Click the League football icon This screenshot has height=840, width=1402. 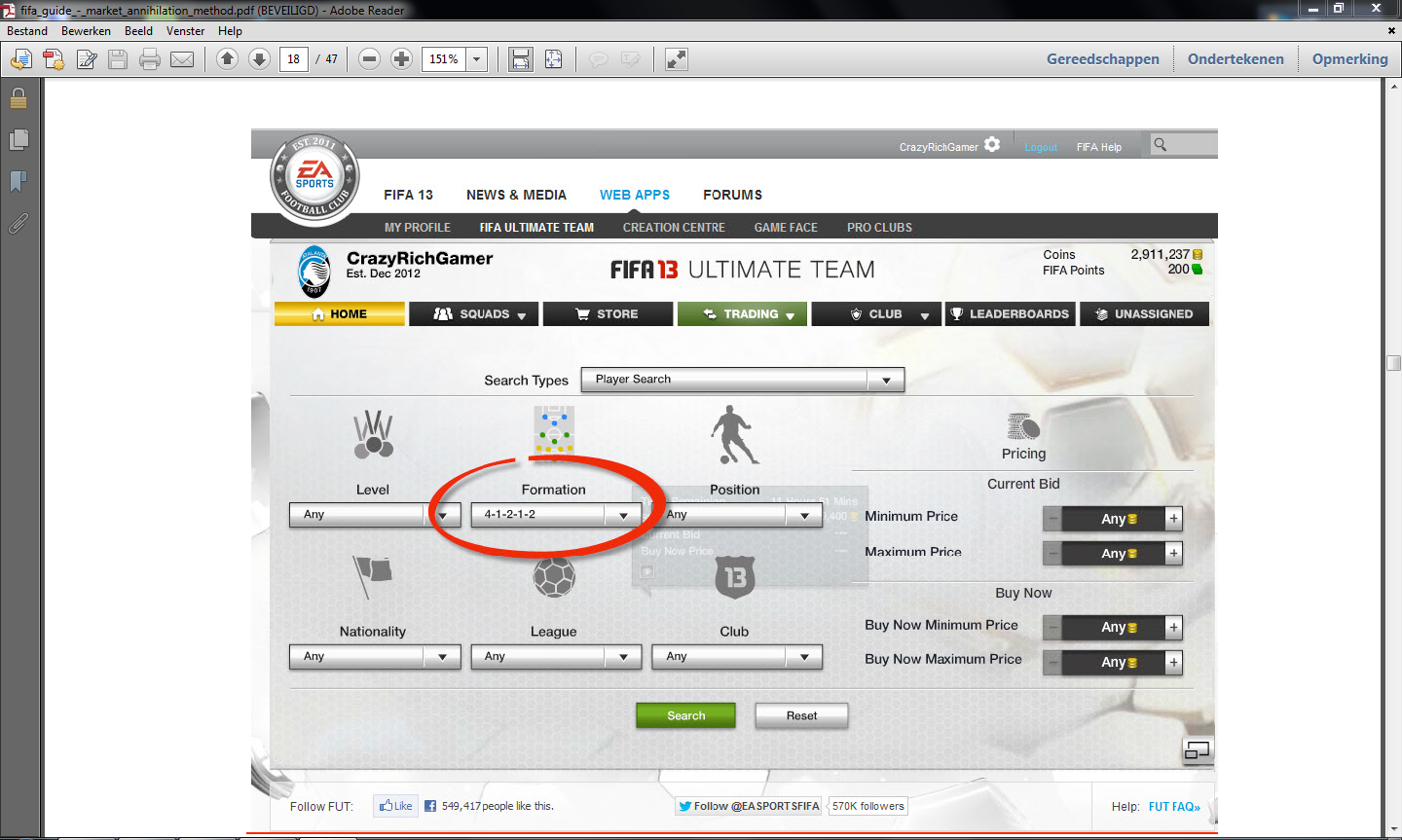tap(554, 576)
